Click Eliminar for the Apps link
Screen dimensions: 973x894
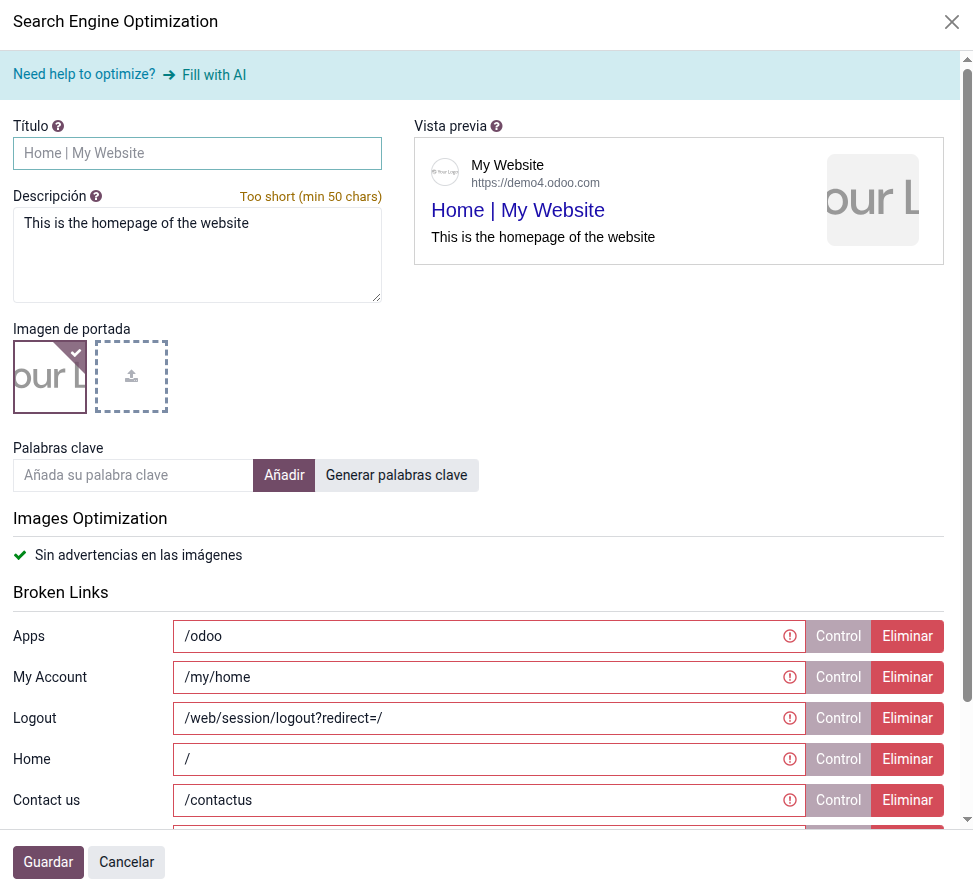pos(907,636)
